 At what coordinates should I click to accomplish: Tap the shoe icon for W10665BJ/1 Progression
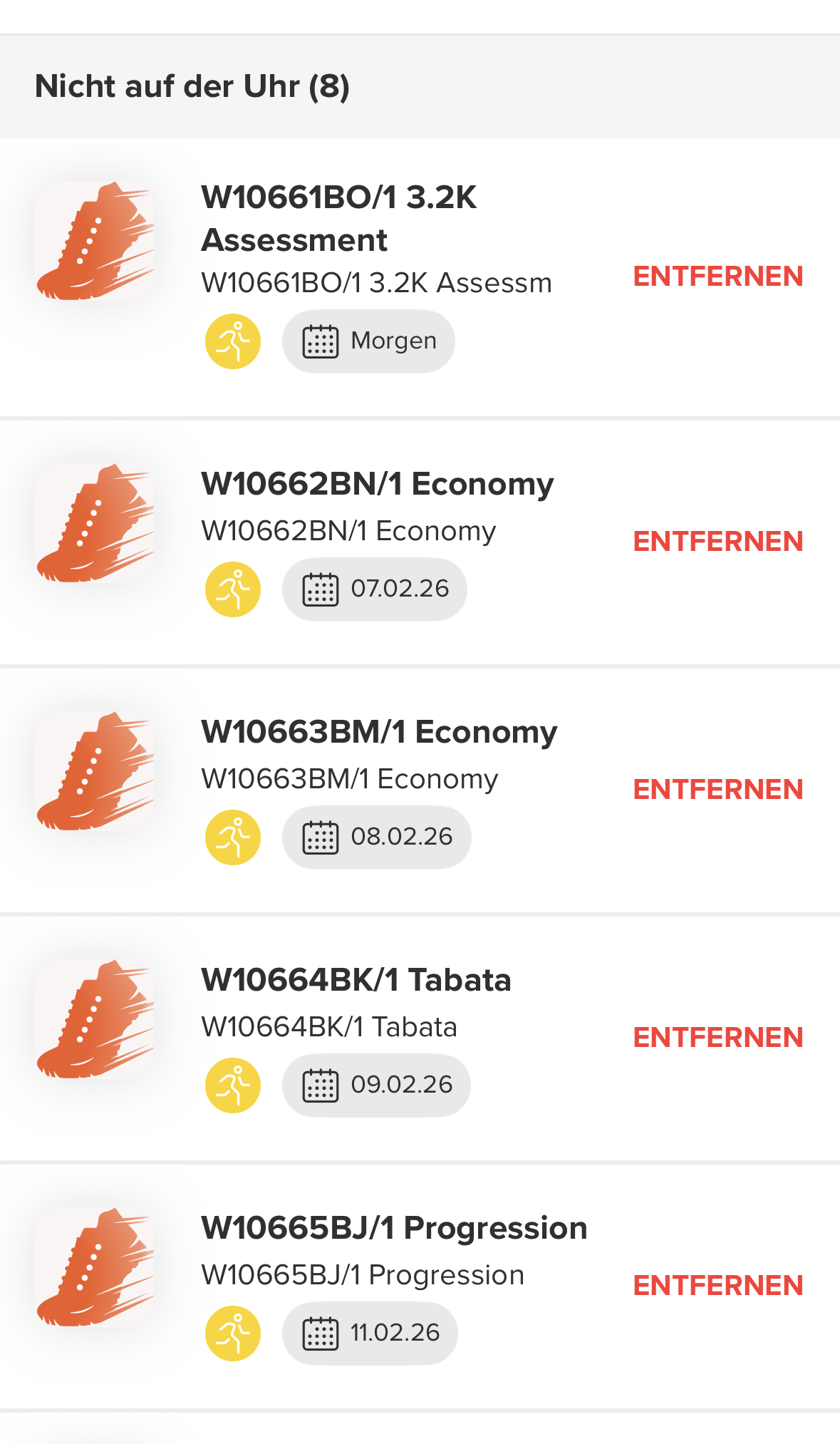95,1267
